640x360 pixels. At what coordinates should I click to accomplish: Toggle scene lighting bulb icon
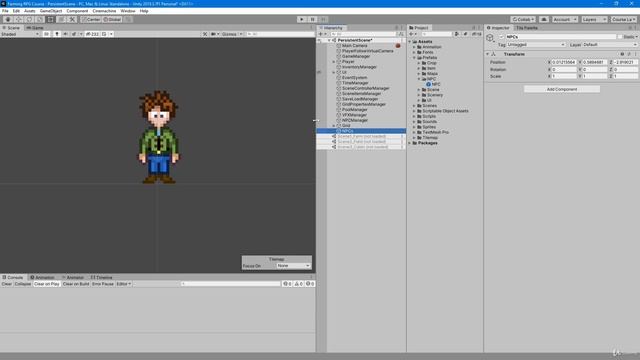[x=57, y=34]
